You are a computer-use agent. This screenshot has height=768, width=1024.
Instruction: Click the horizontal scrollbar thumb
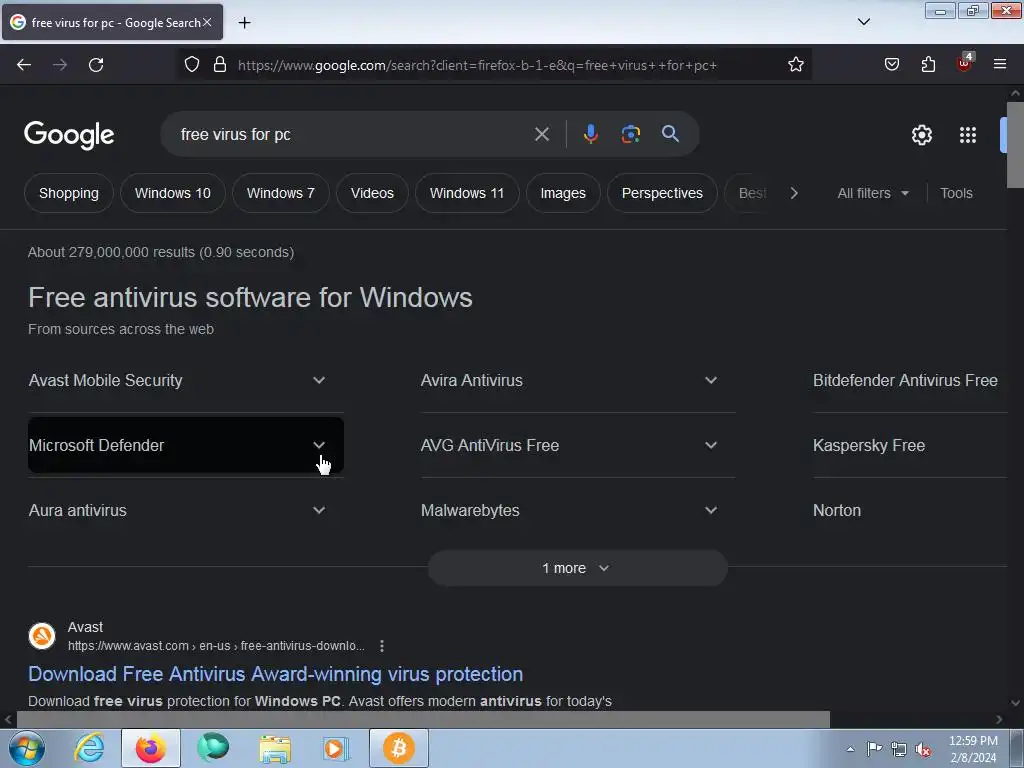(x=423, y=720)
